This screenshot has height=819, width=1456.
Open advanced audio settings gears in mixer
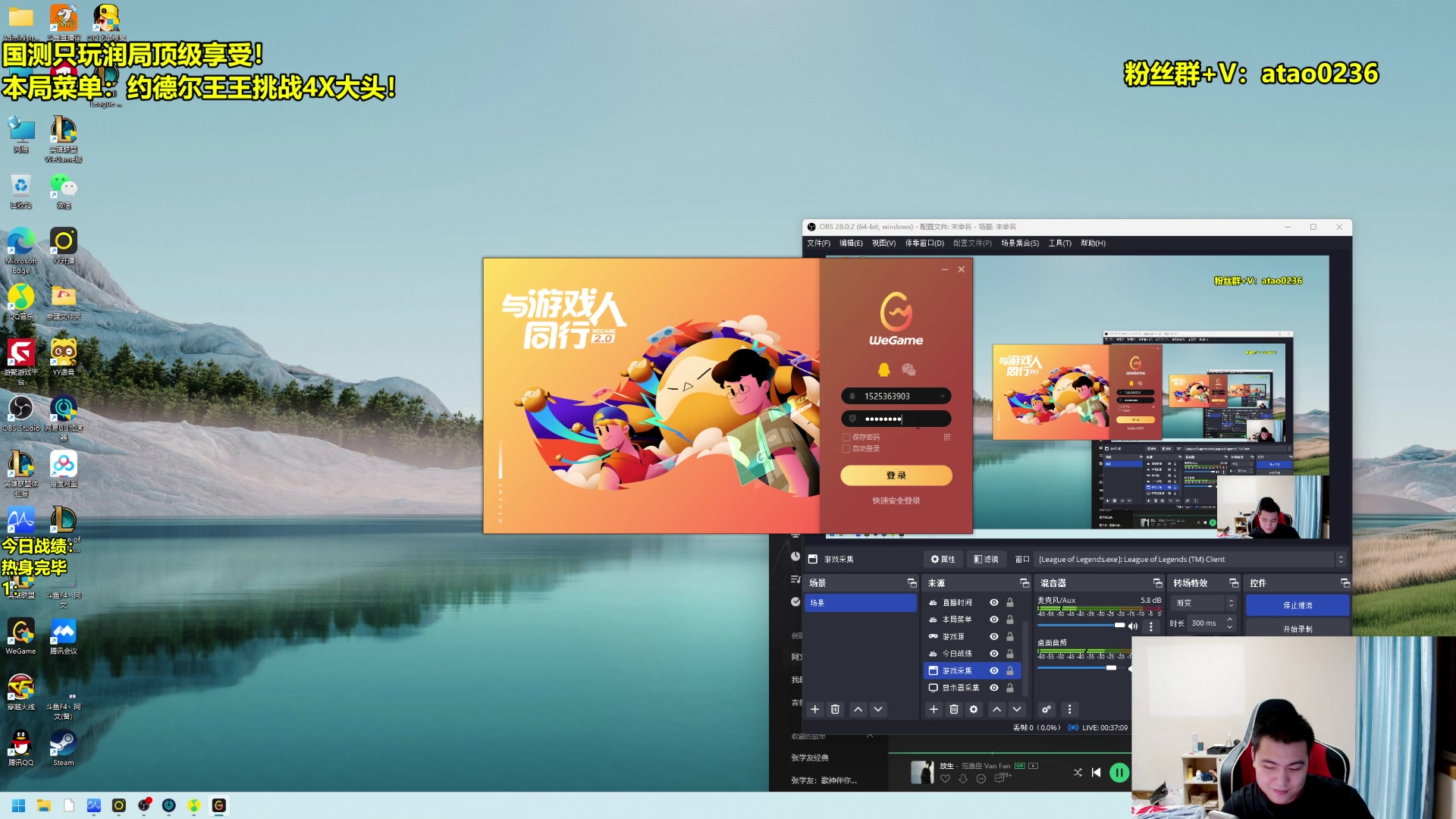pos(1046,710)
